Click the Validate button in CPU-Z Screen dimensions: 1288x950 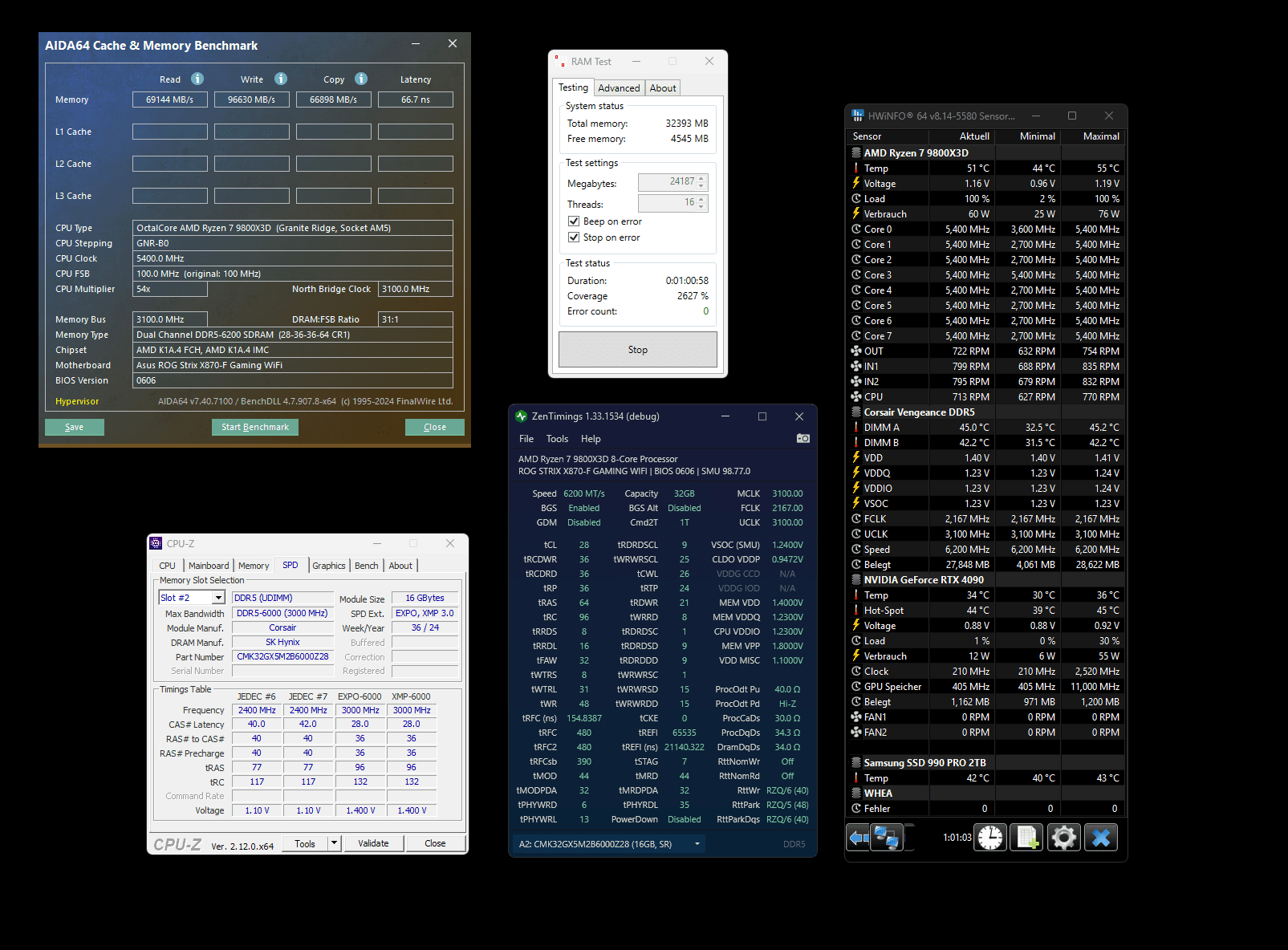tap(373, 843)
